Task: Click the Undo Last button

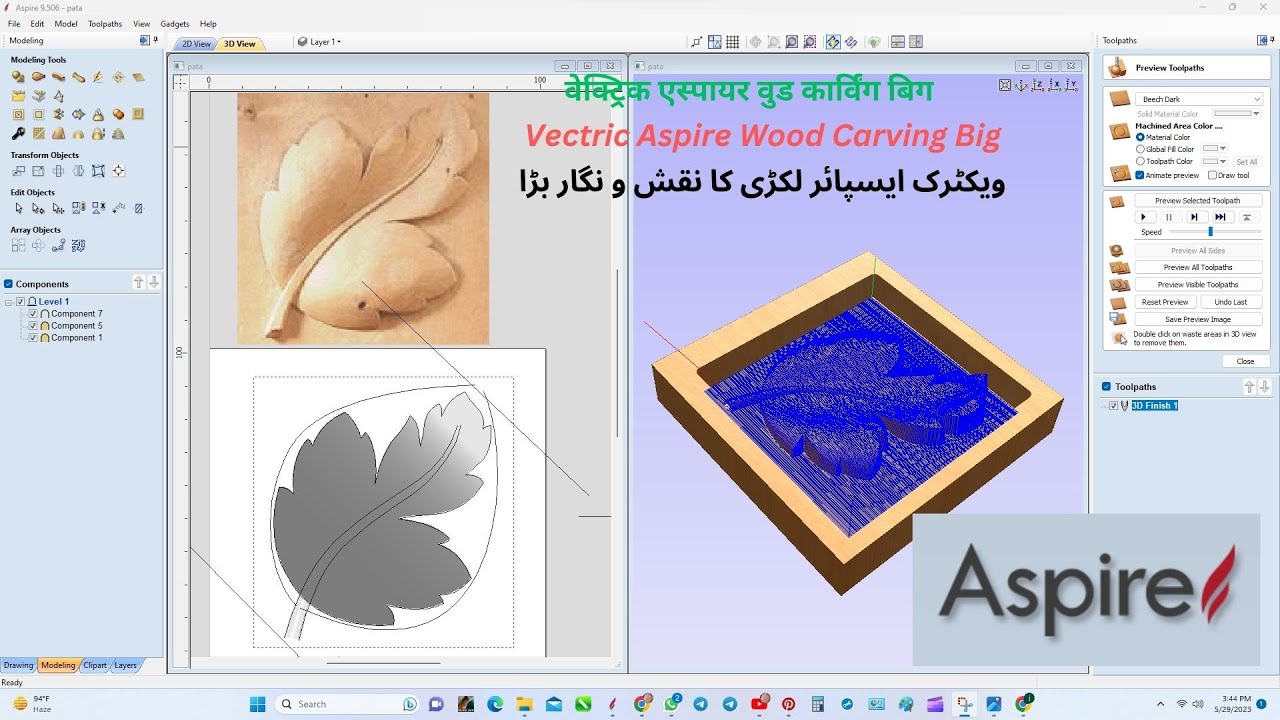Action: coord(1231,302)
